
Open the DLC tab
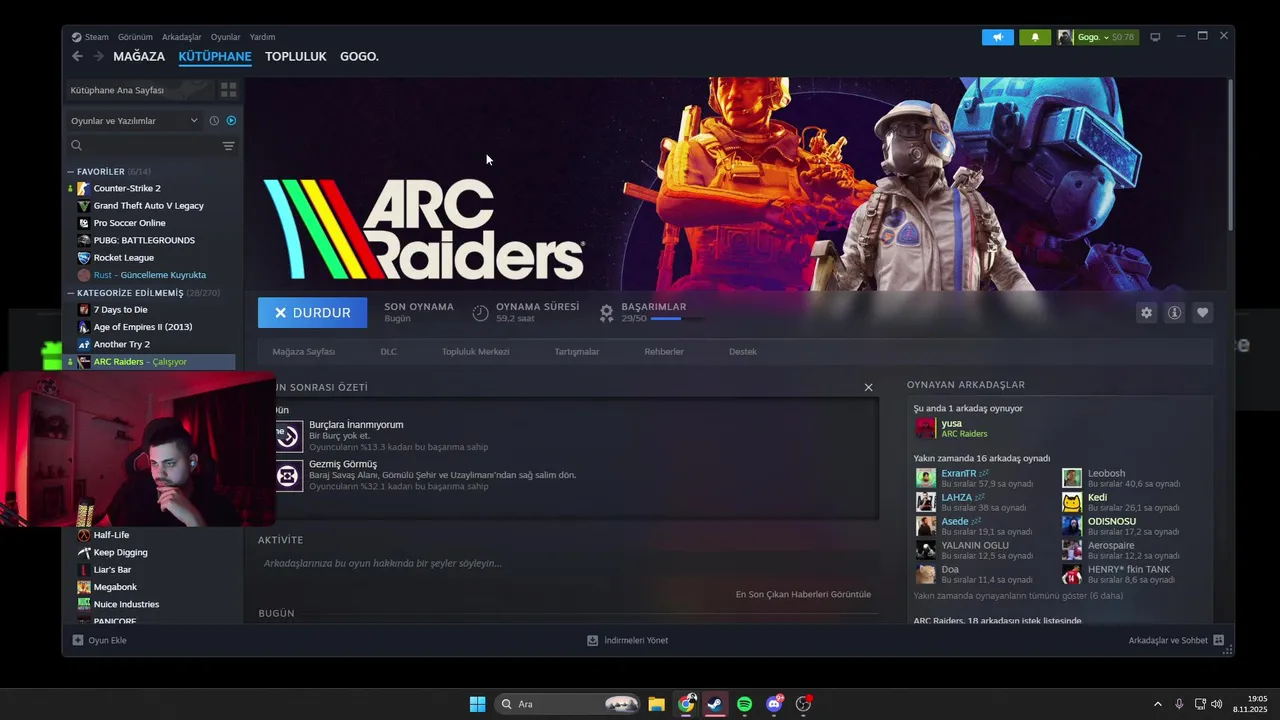(389, 352)
